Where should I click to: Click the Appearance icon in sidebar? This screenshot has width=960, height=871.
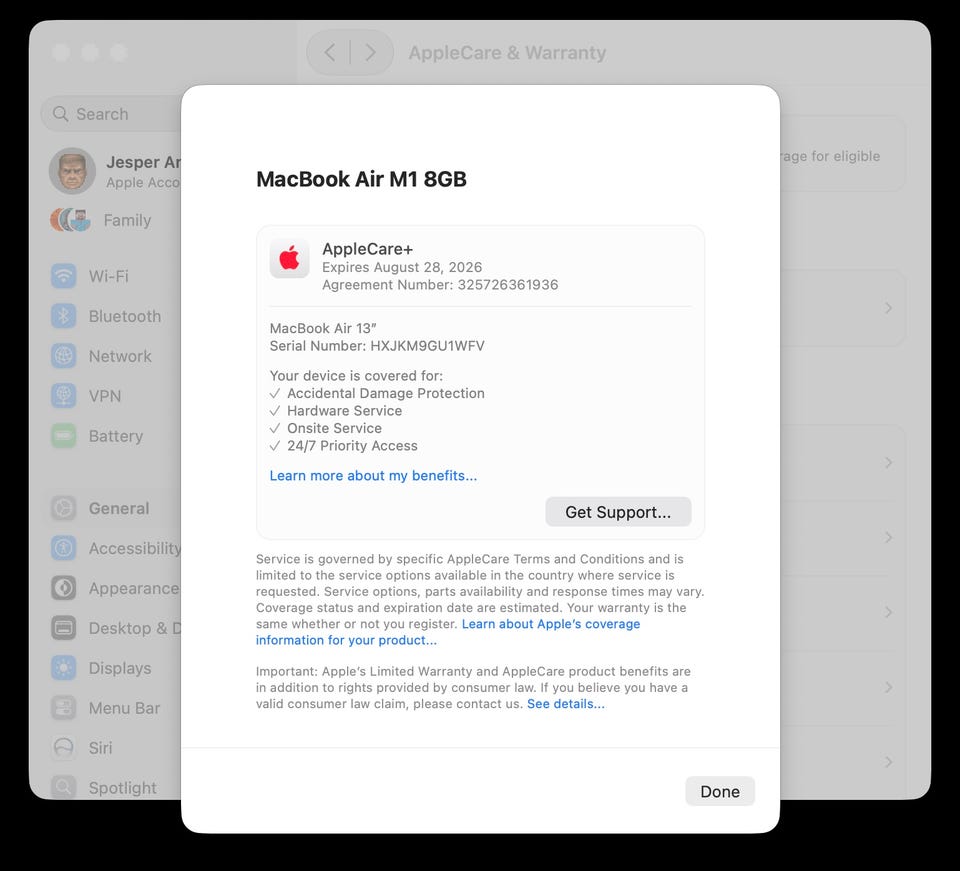[64, 588]
